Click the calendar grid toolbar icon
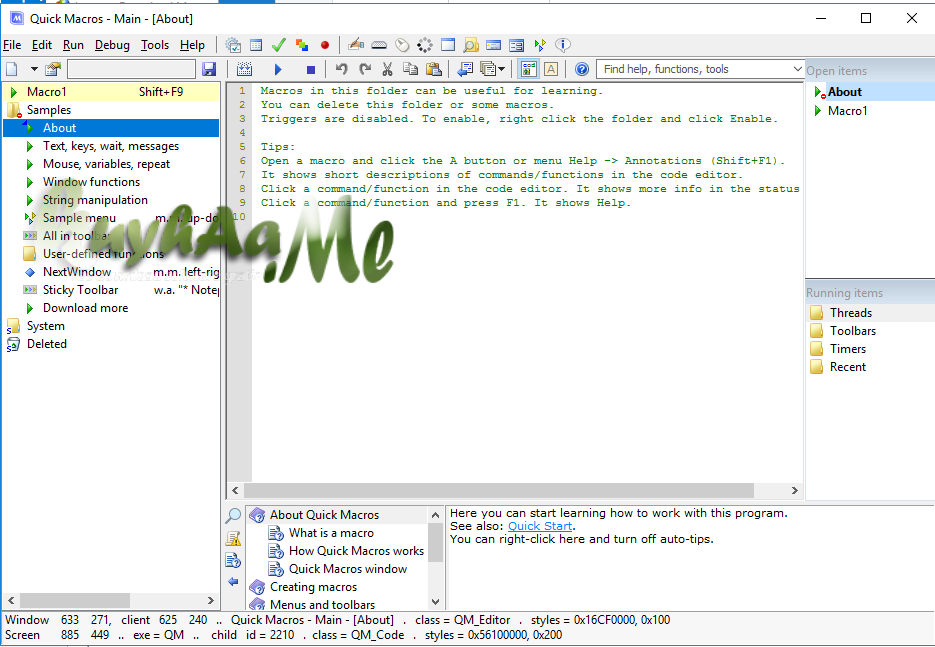Screen dimensions: 935x647 256,45
